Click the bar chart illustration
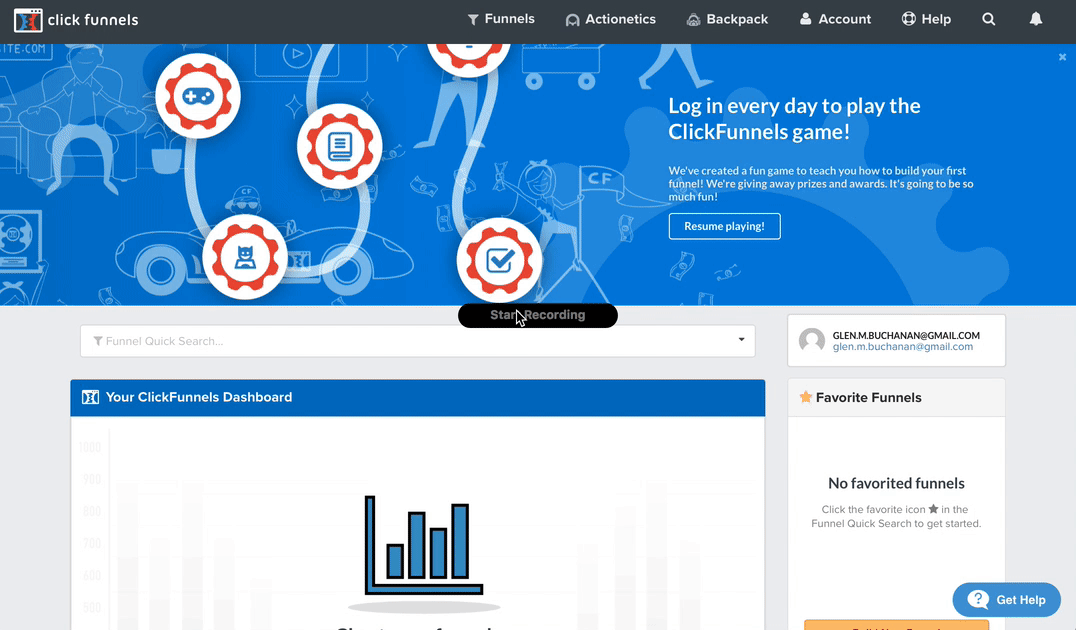The width and height of the screenshot is (1076, 630). 424,546
